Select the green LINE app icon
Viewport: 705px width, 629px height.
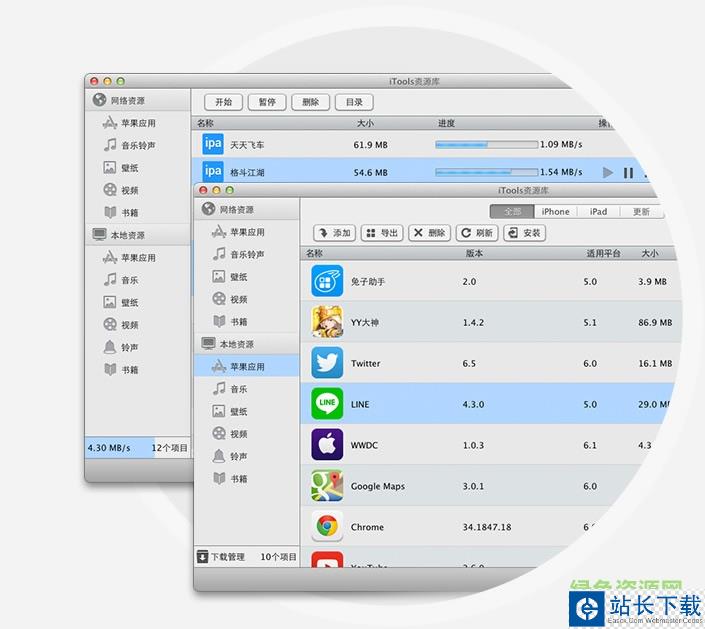[x=327, y=404]
